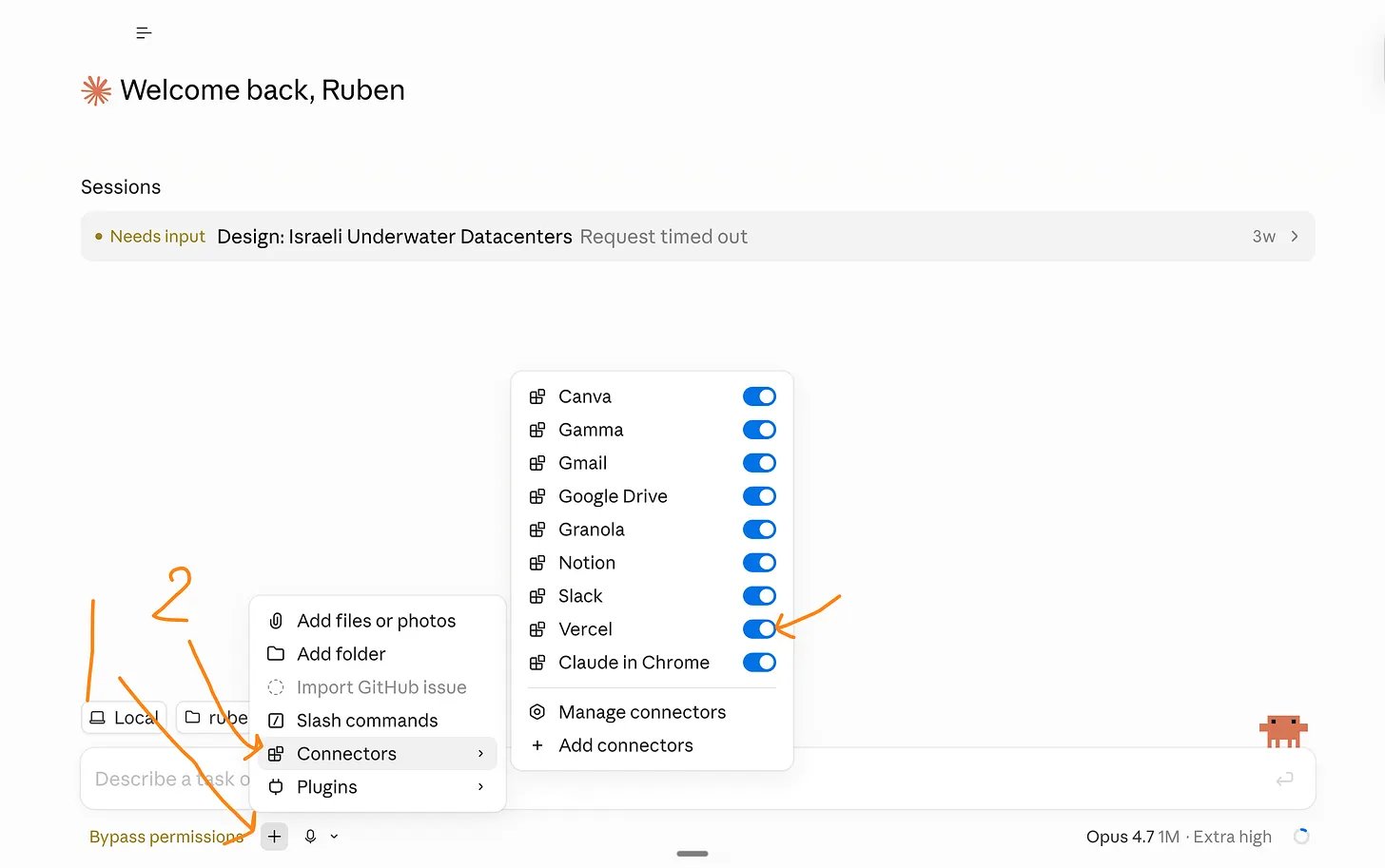1385x868 pixels.
Task: Open the sidebar menu icon
Action: pyautogui.click(x=144, y=33)
